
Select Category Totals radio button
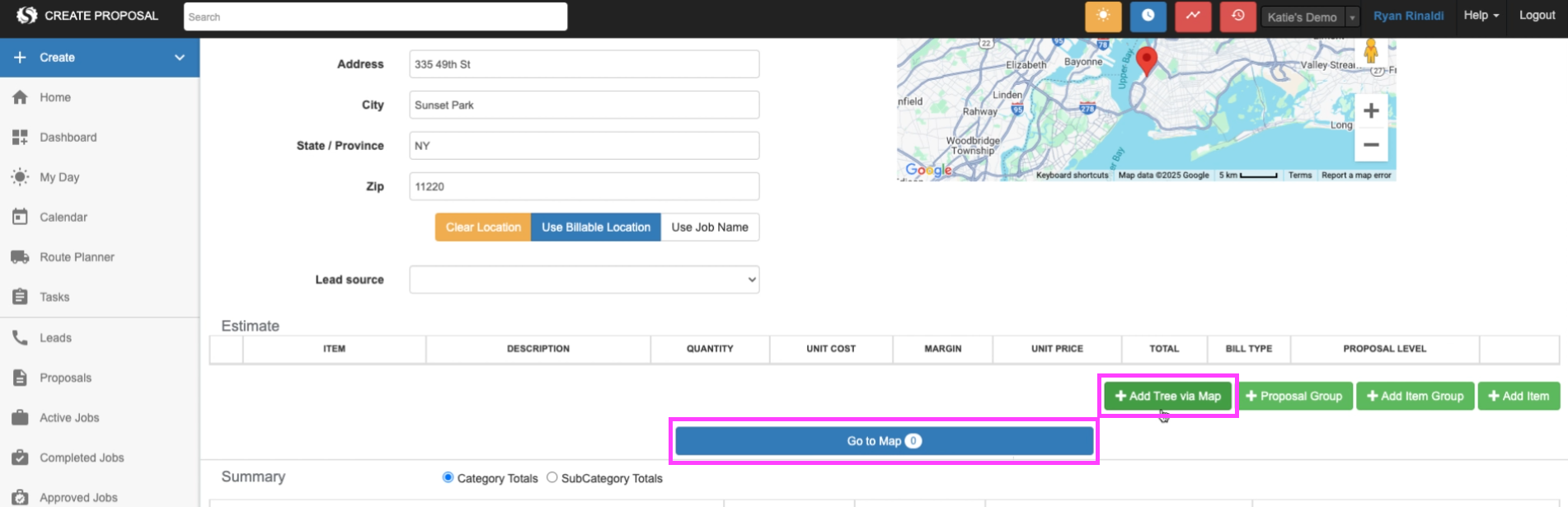(x=448, y=478)
